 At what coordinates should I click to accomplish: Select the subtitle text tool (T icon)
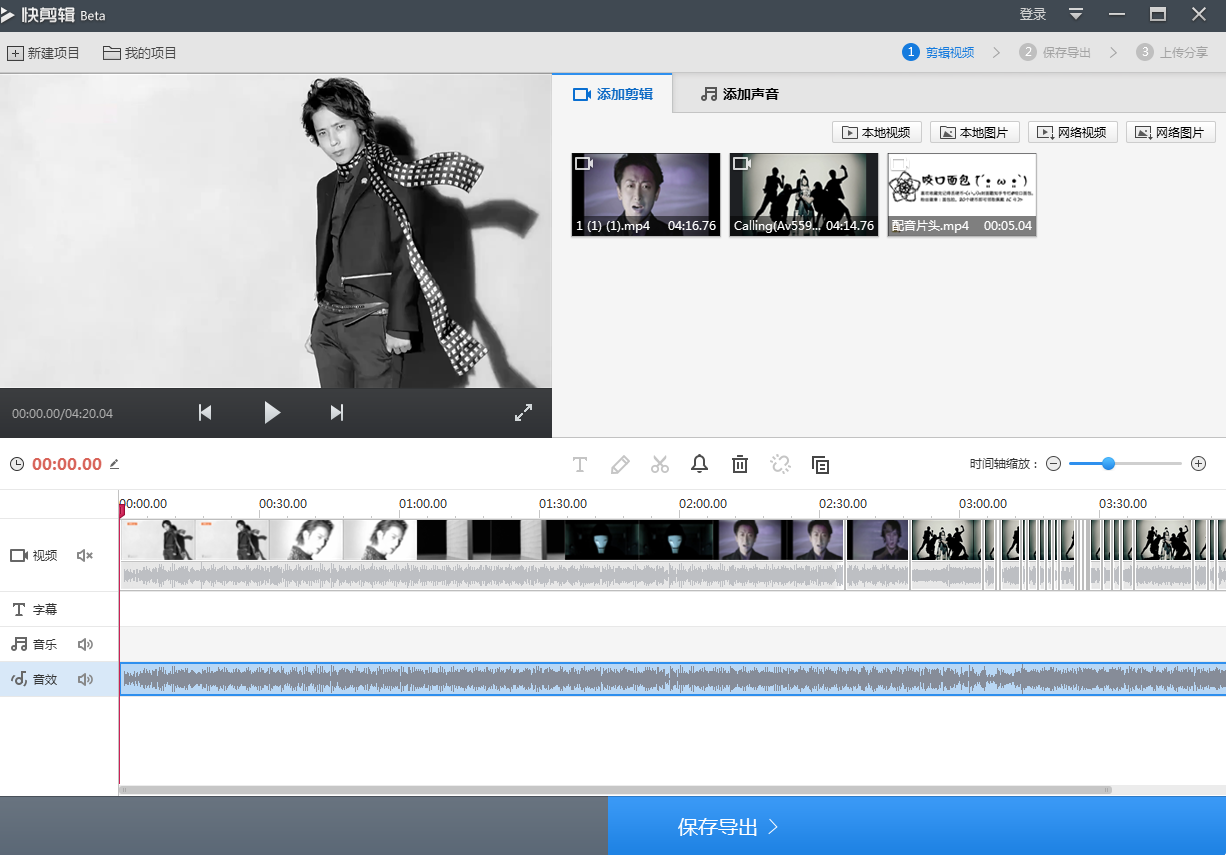pyautogui.click(x=580, y=464)
